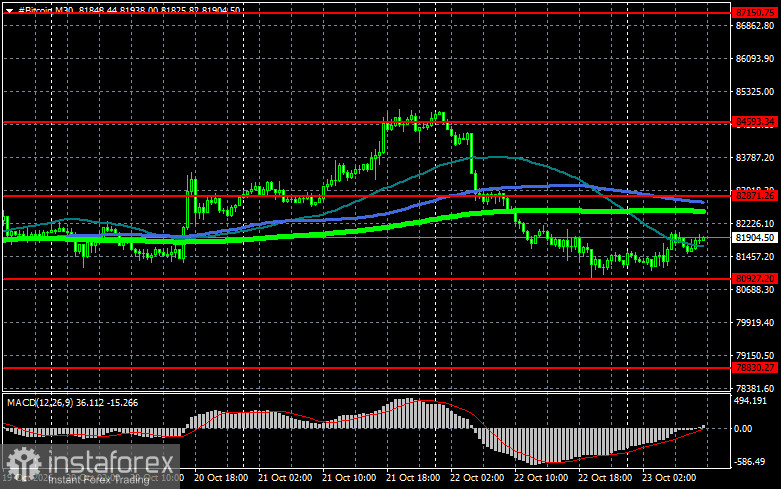The image size is (781, 489).
Task: Click the MACD scale value -586.49
Action: point(750,462)
